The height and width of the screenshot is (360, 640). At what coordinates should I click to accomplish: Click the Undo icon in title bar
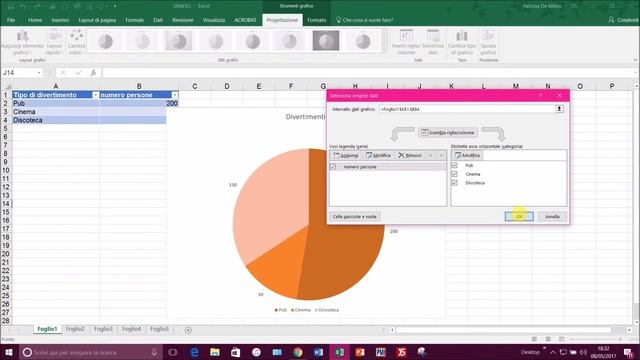[x=24, y=6]
